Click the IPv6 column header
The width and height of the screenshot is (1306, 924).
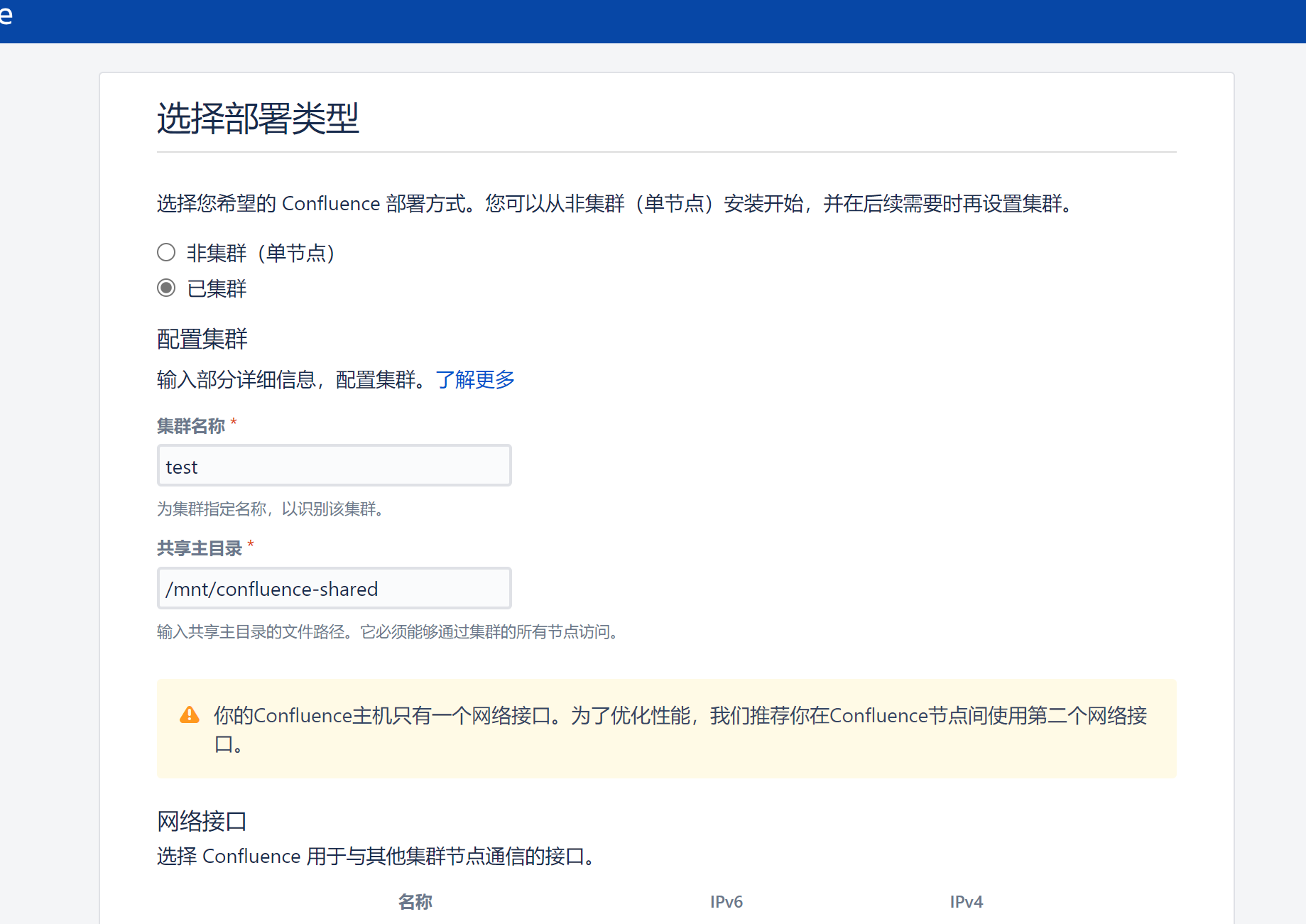click(727, 902)
